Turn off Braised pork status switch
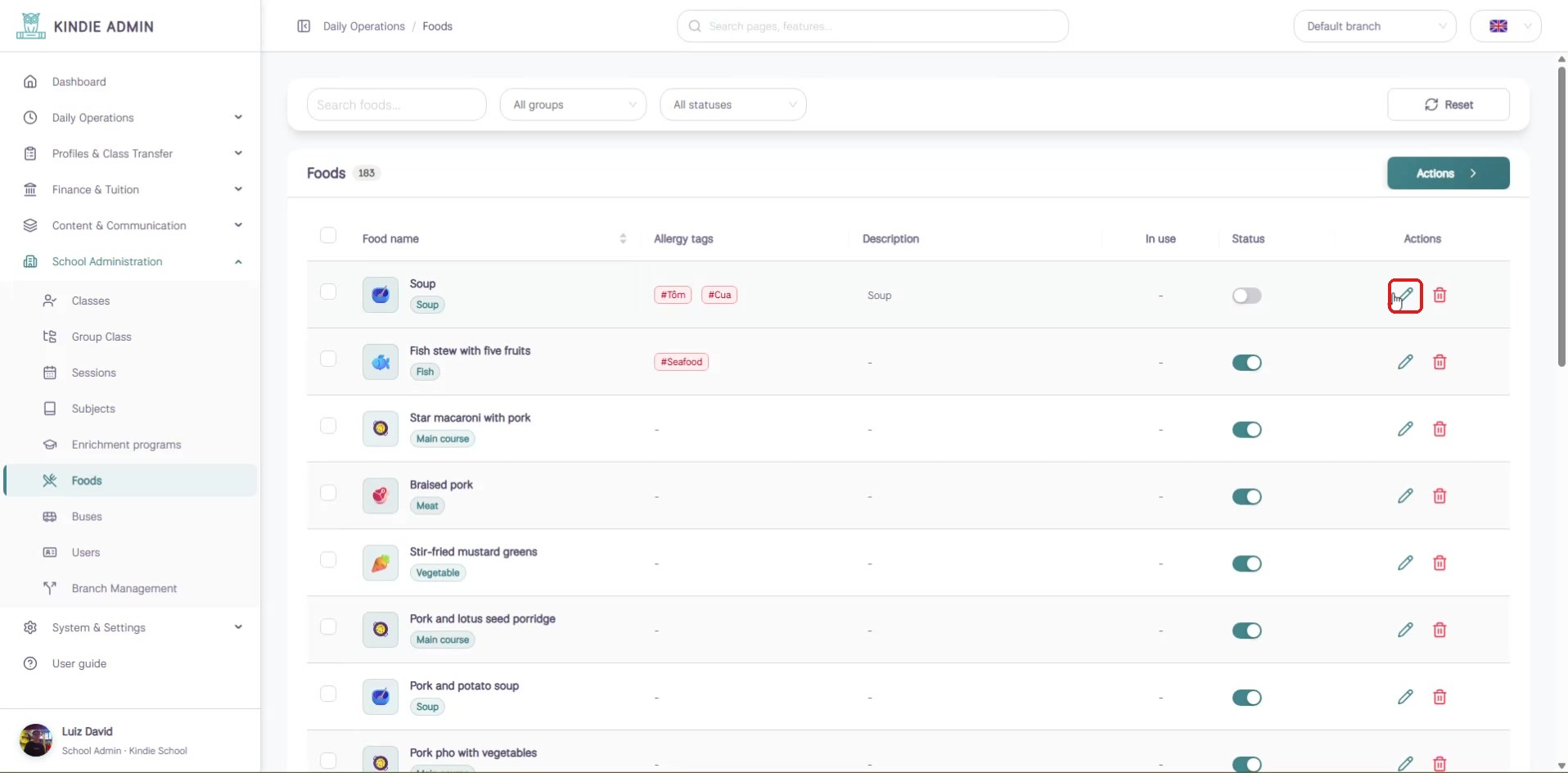This screenshot has height=773, width=1568. tap(1247, 497)
